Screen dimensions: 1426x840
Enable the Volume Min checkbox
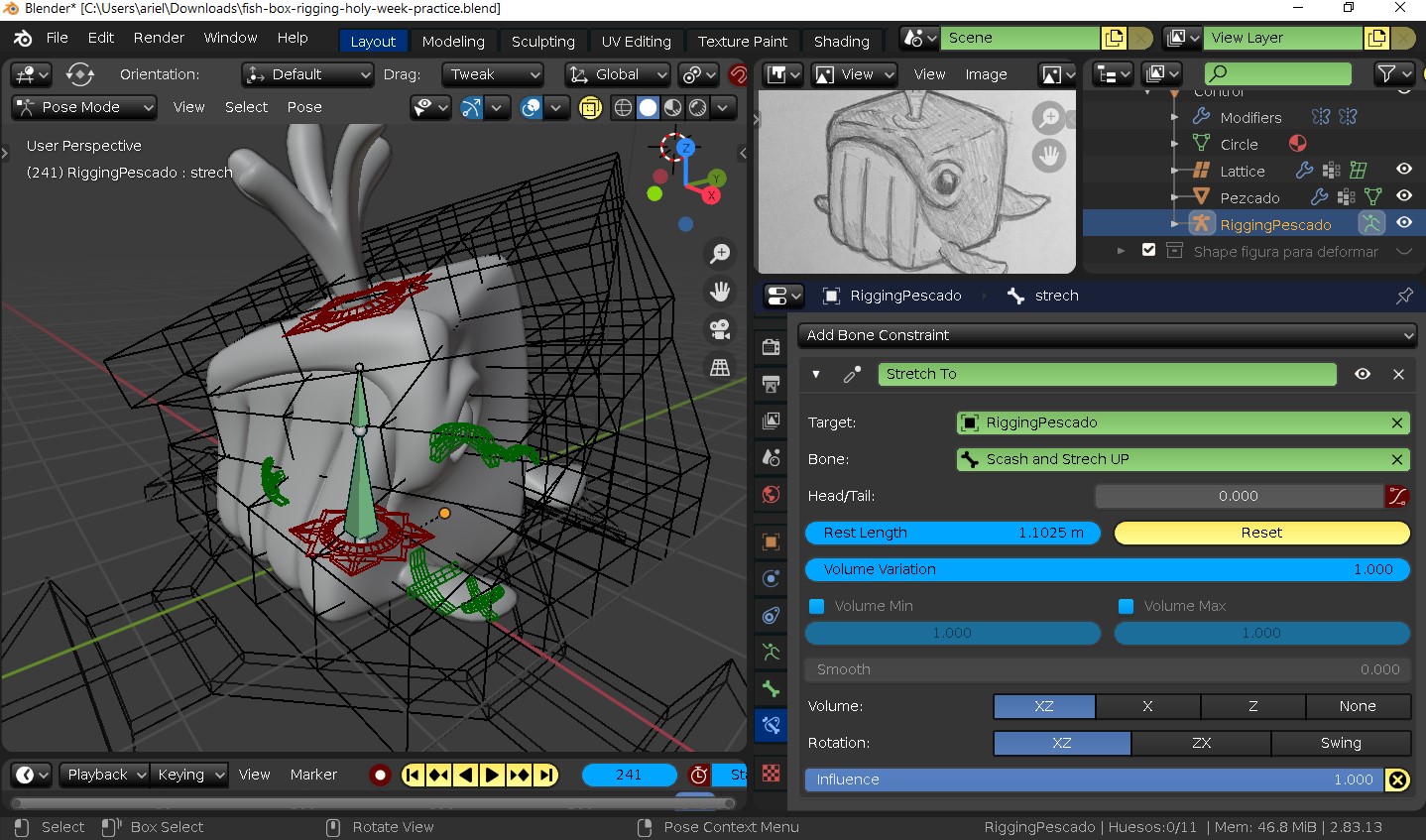[x=816, y=605]
